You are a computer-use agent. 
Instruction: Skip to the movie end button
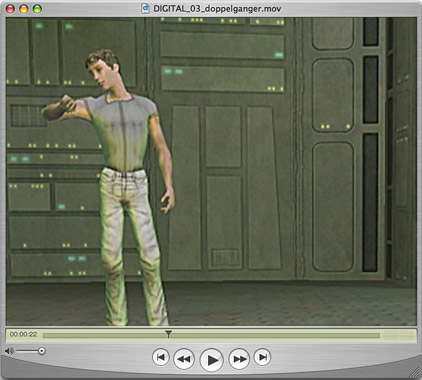(x=262, y=357)
